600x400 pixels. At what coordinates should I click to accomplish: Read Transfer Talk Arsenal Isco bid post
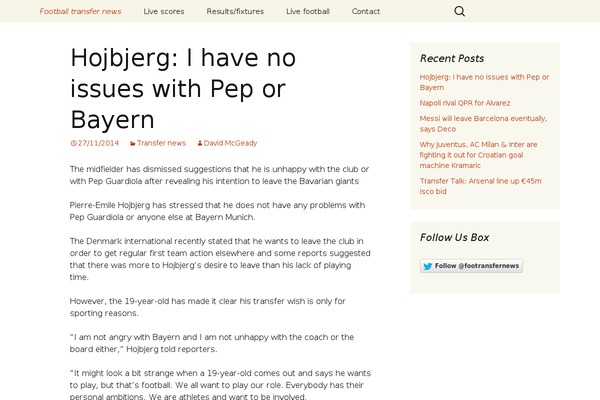pyautogui.click(x=480, y=186)
